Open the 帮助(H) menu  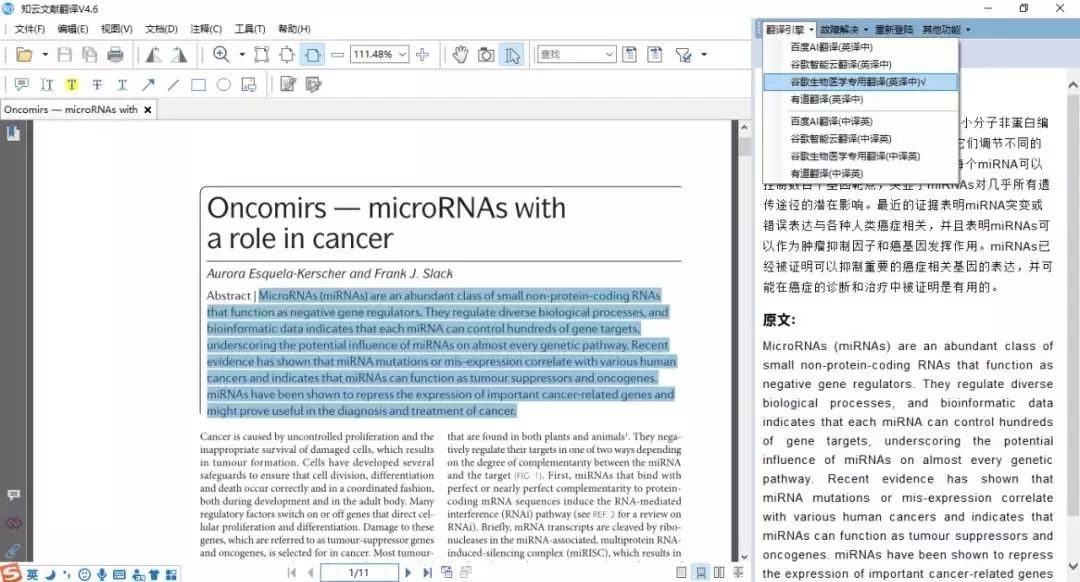[294, 29]
